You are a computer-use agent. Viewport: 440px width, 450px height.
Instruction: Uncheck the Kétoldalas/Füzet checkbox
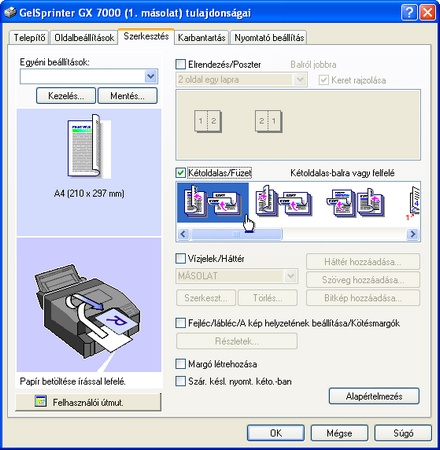[x=180, y=173]
